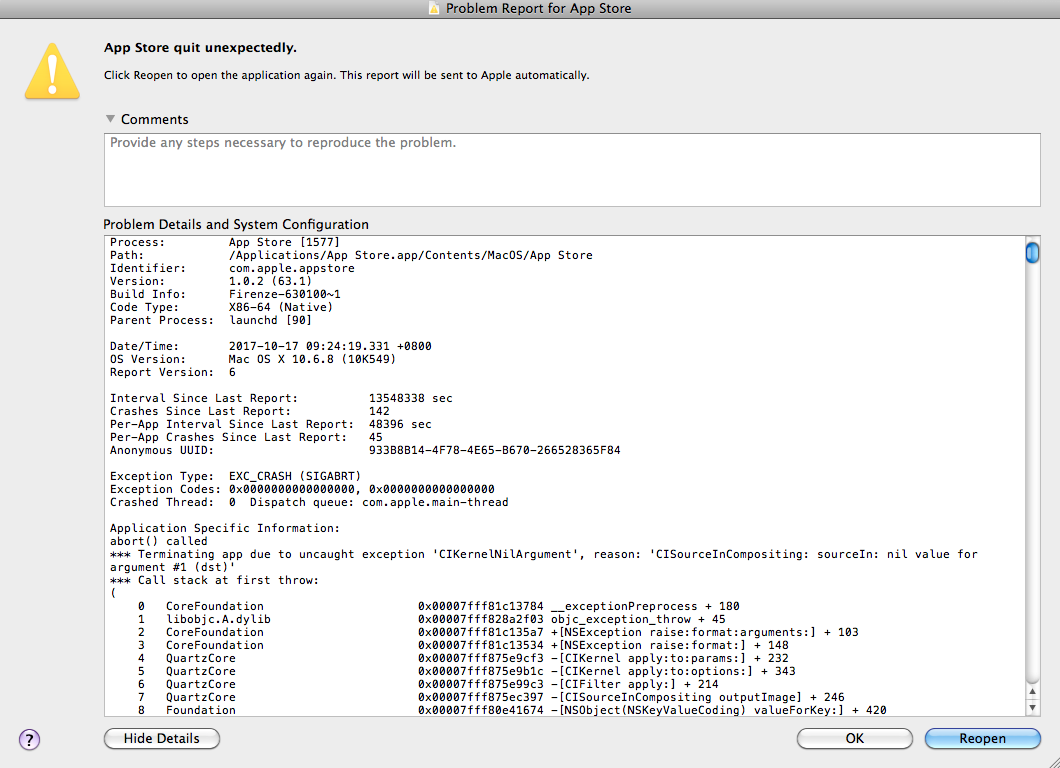
Task: Click the Crashed Thread 'com.apple.main-thread' line
Action: 309,502
